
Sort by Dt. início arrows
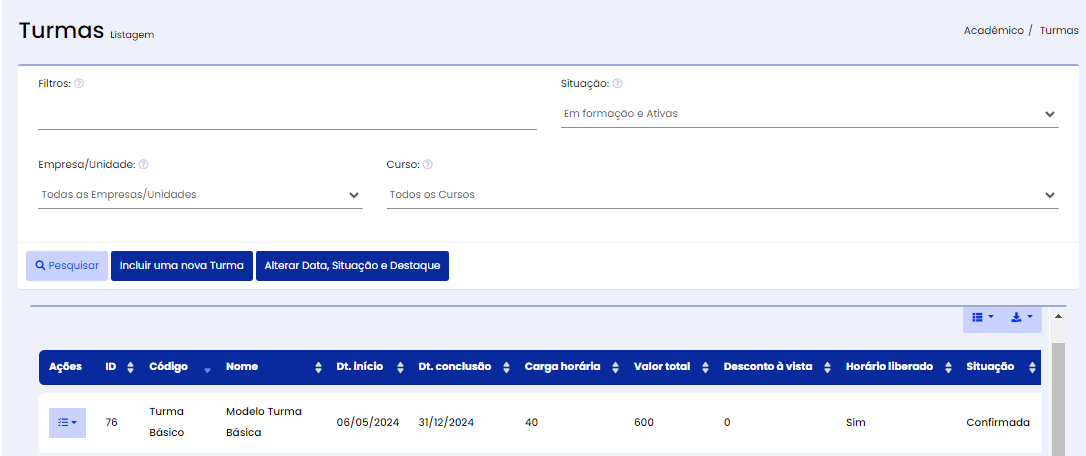coord(400,368)
